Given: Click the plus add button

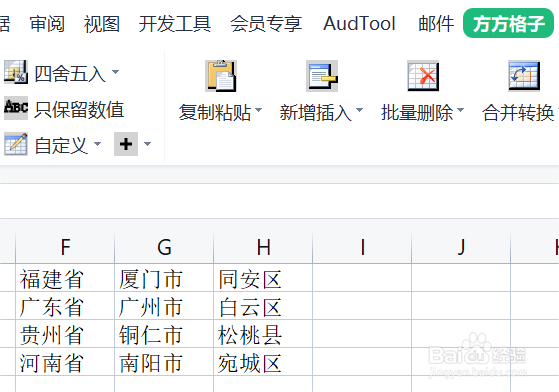Looking at the screenshot, I should (x=126, y=144).
